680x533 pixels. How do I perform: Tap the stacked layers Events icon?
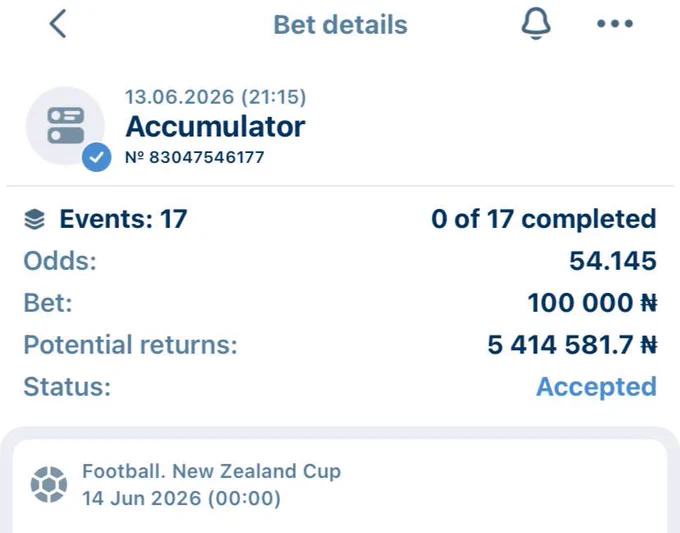[34, 219]
